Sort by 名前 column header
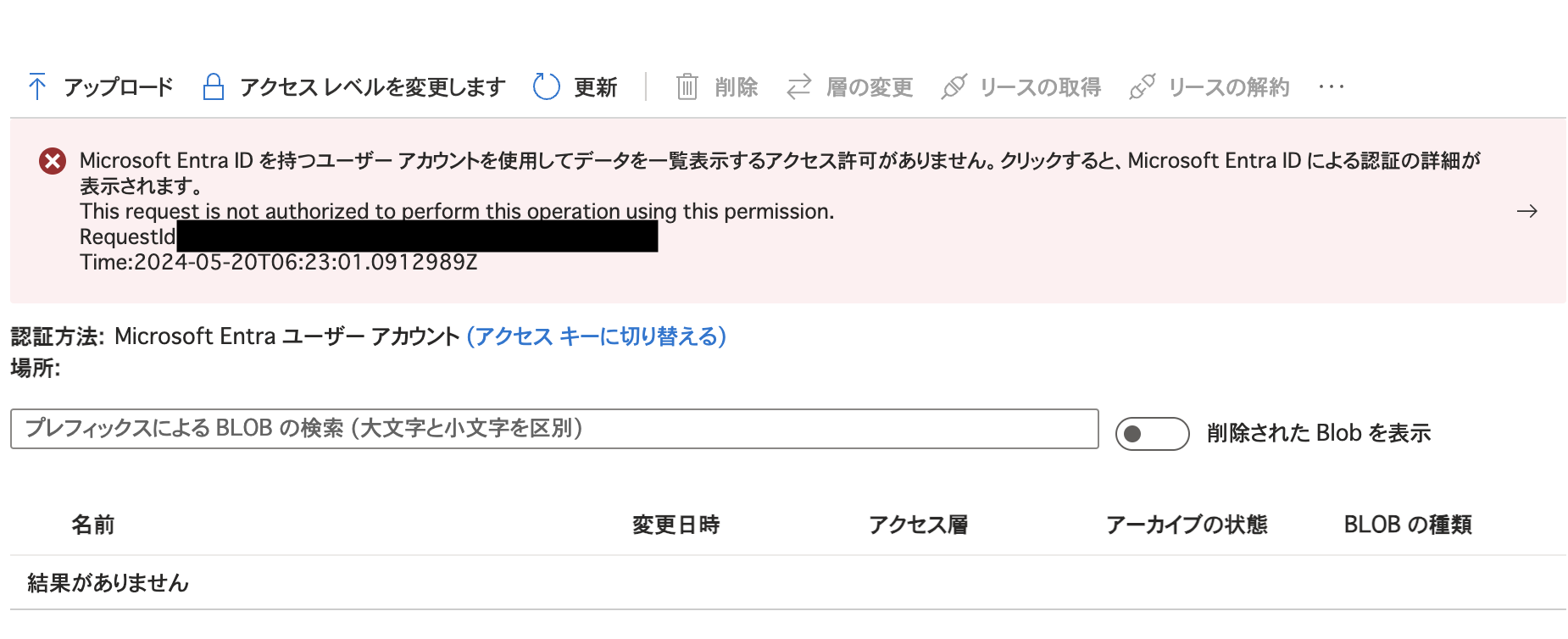Screen dimensions: 1568x639 92,525
